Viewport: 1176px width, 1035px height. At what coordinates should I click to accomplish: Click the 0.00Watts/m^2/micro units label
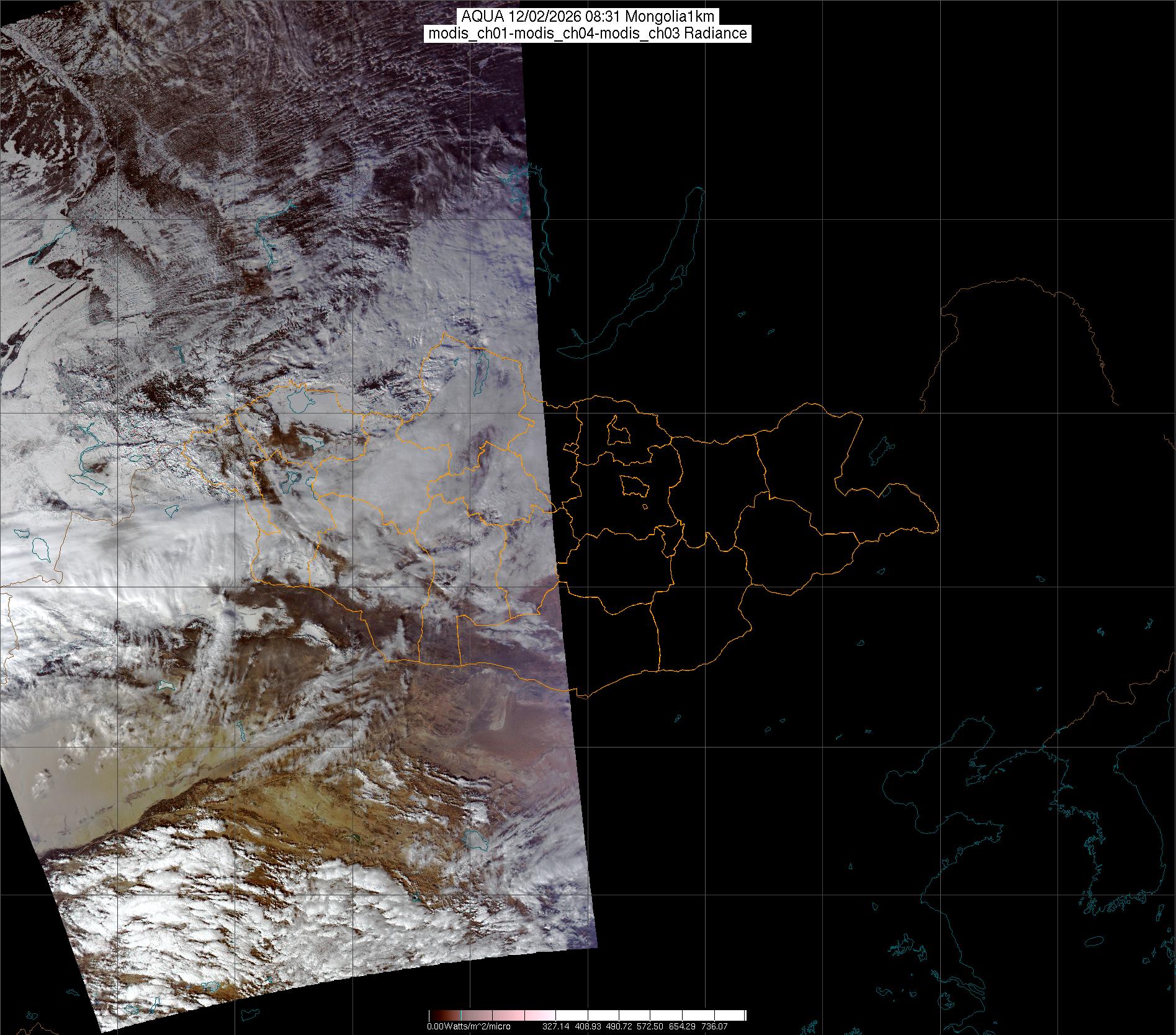[469, 1026]
